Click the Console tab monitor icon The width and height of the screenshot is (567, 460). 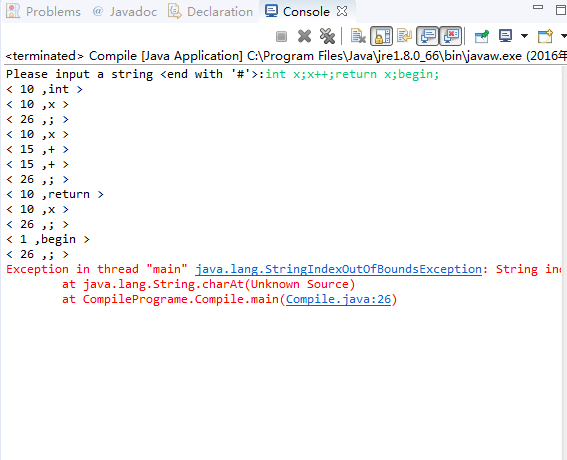tap(271, 11)
